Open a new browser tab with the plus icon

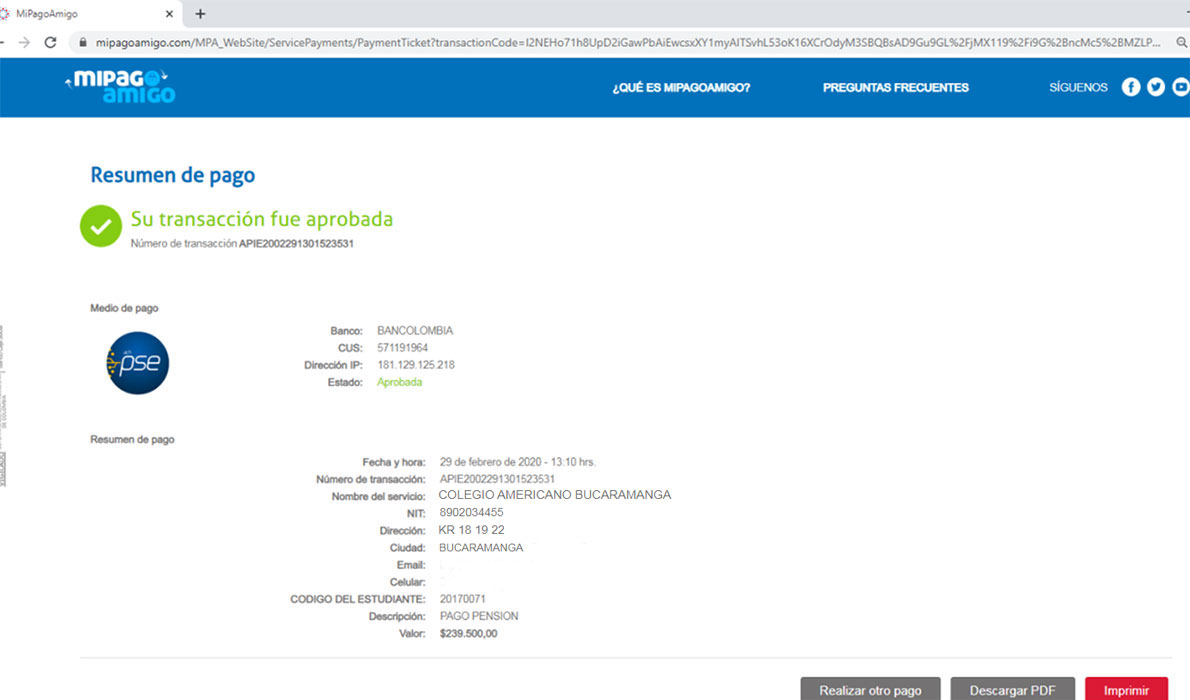200,14
